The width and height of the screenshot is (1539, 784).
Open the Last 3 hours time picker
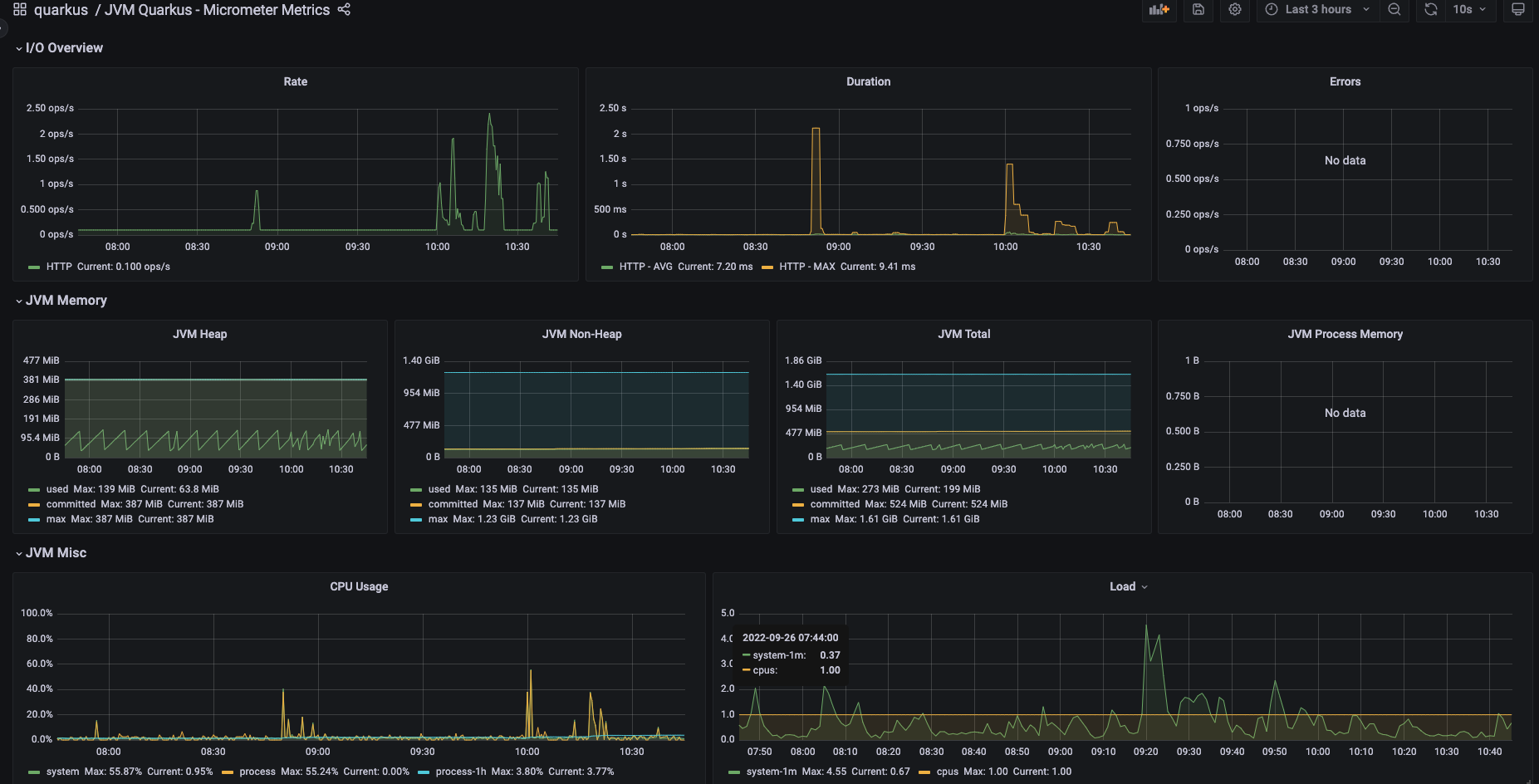point(1318,10)
